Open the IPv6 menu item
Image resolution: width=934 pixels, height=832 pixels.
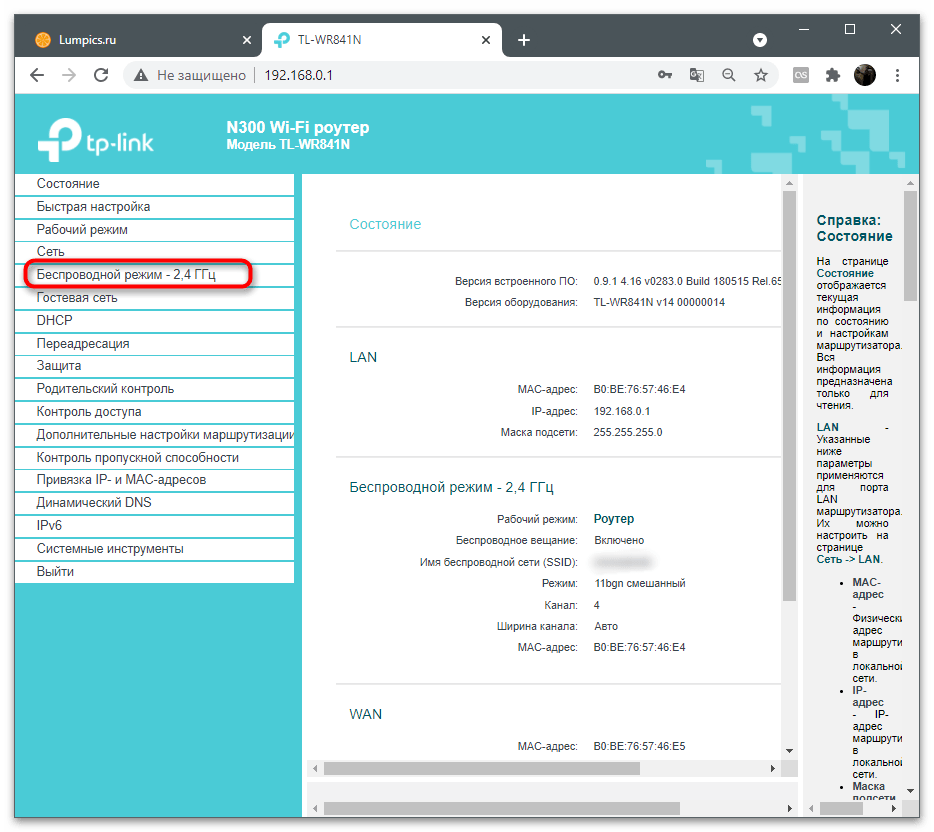coord(154,526)
